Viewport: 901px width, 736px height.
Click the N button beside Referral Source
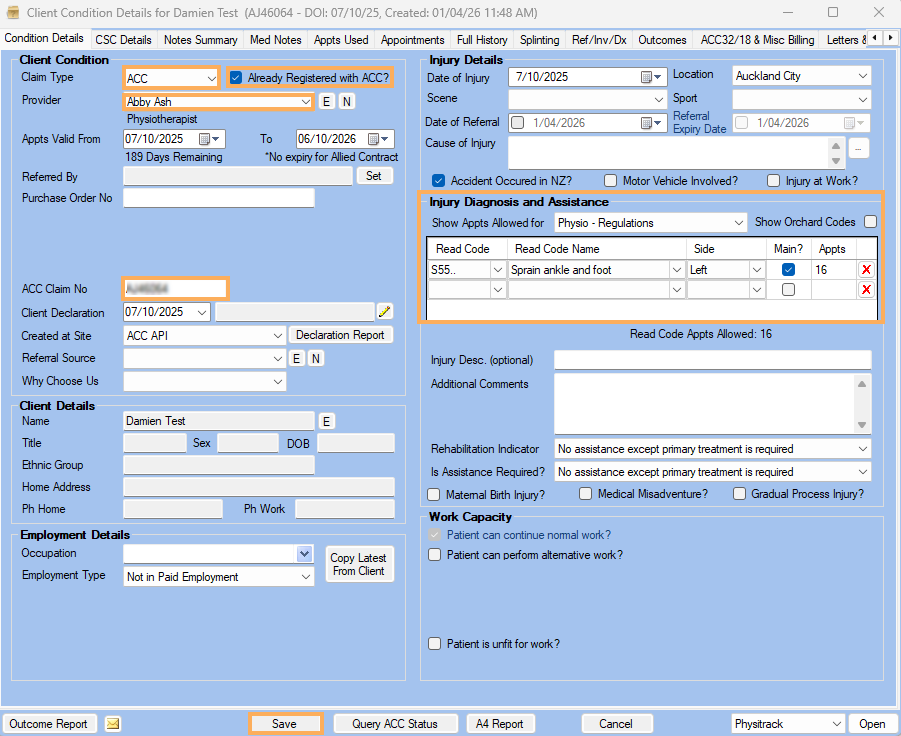coord(315,359)
